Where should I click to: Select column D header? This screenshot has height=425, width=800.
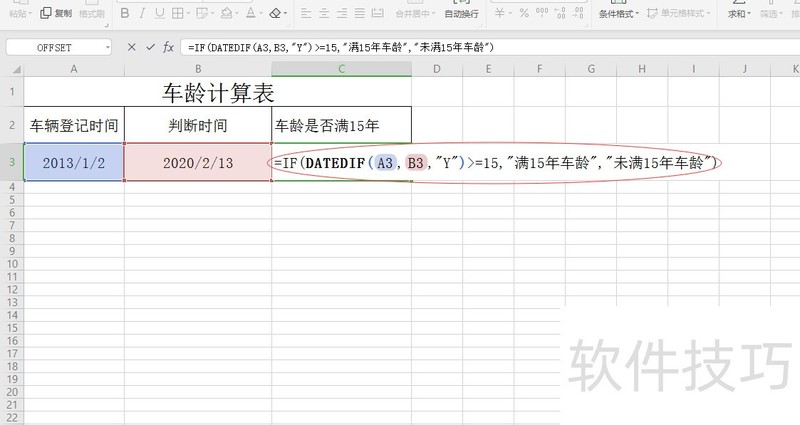point(437,69)
